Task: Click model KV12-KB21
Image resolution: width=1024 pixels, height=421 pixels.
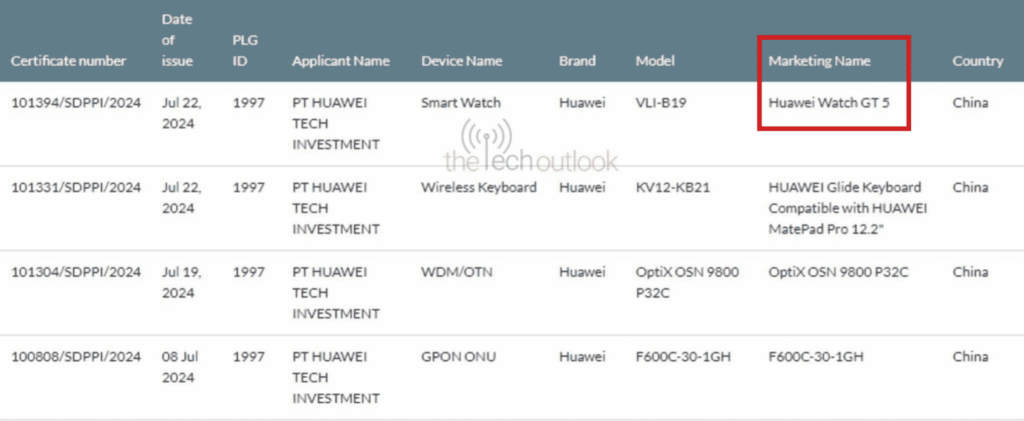Action: (x=673, y=187)
